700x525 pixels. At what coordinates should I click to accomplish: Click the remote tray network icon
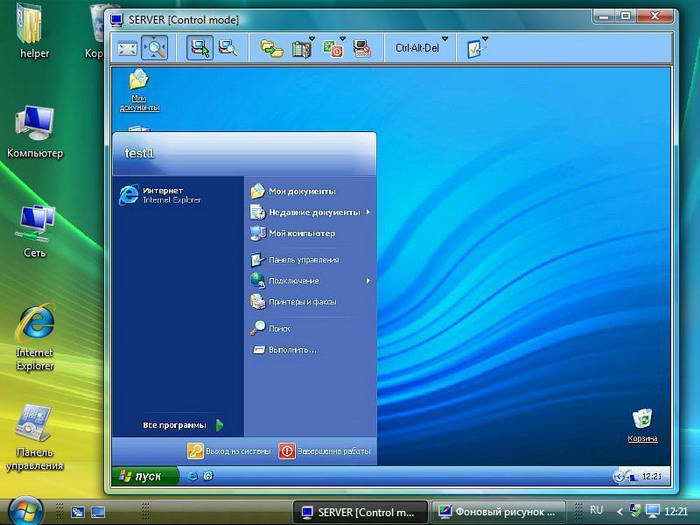coord(632,477)
